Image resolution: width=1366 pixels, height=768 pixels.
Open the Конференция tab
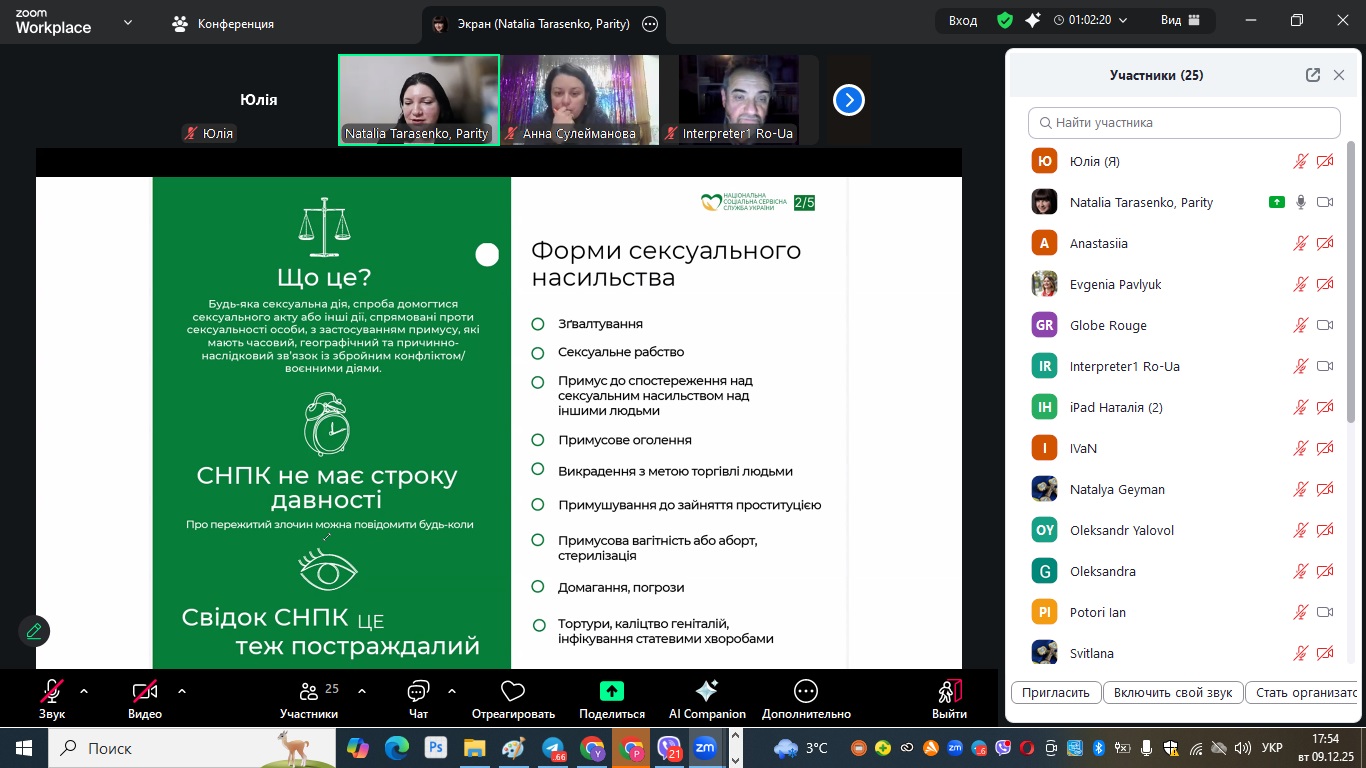tap(223, 23)
